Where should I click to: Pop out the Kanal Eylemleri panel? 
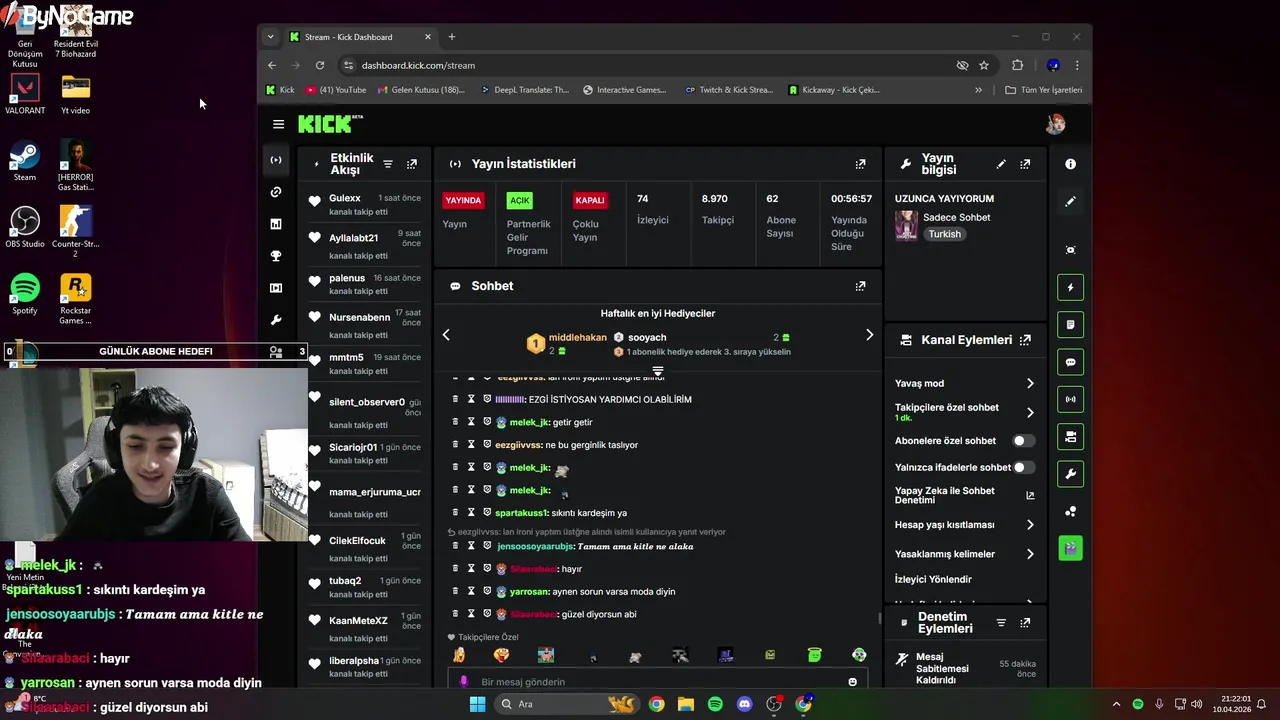(1025, 340)
